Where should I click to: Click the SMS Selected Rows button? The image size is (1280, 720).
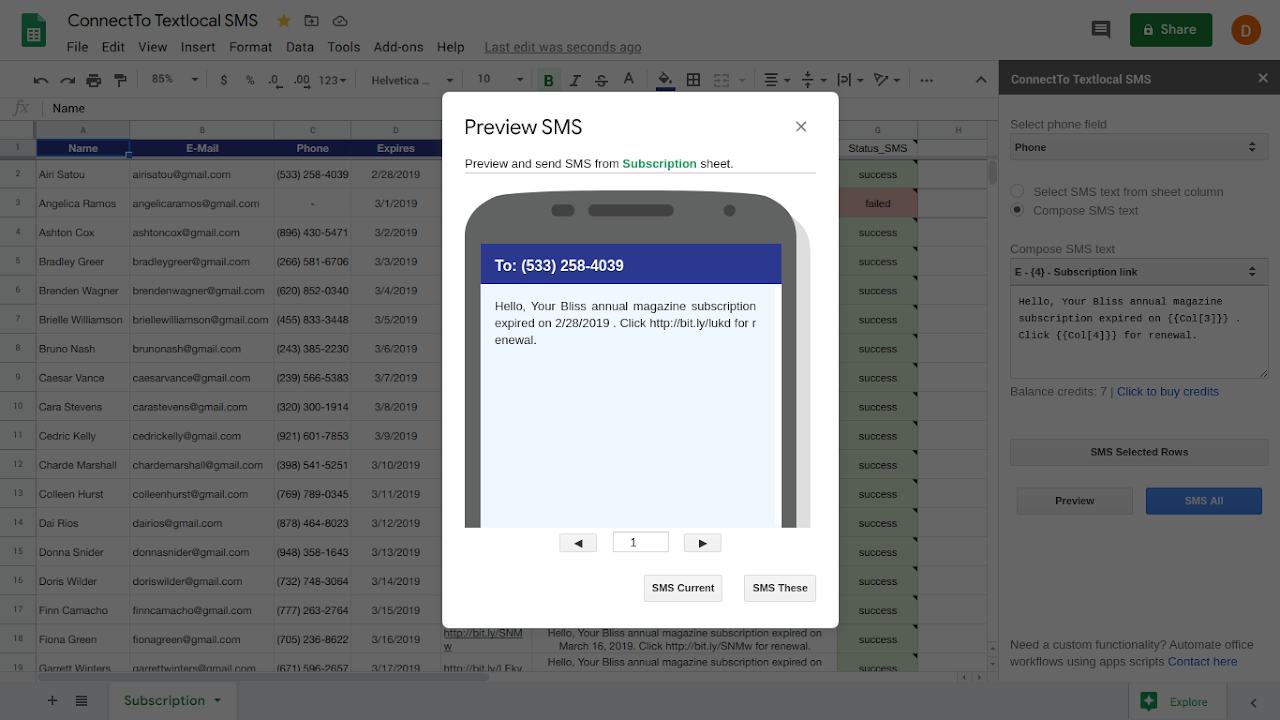pyautogui.click(x=1139, y=452)
